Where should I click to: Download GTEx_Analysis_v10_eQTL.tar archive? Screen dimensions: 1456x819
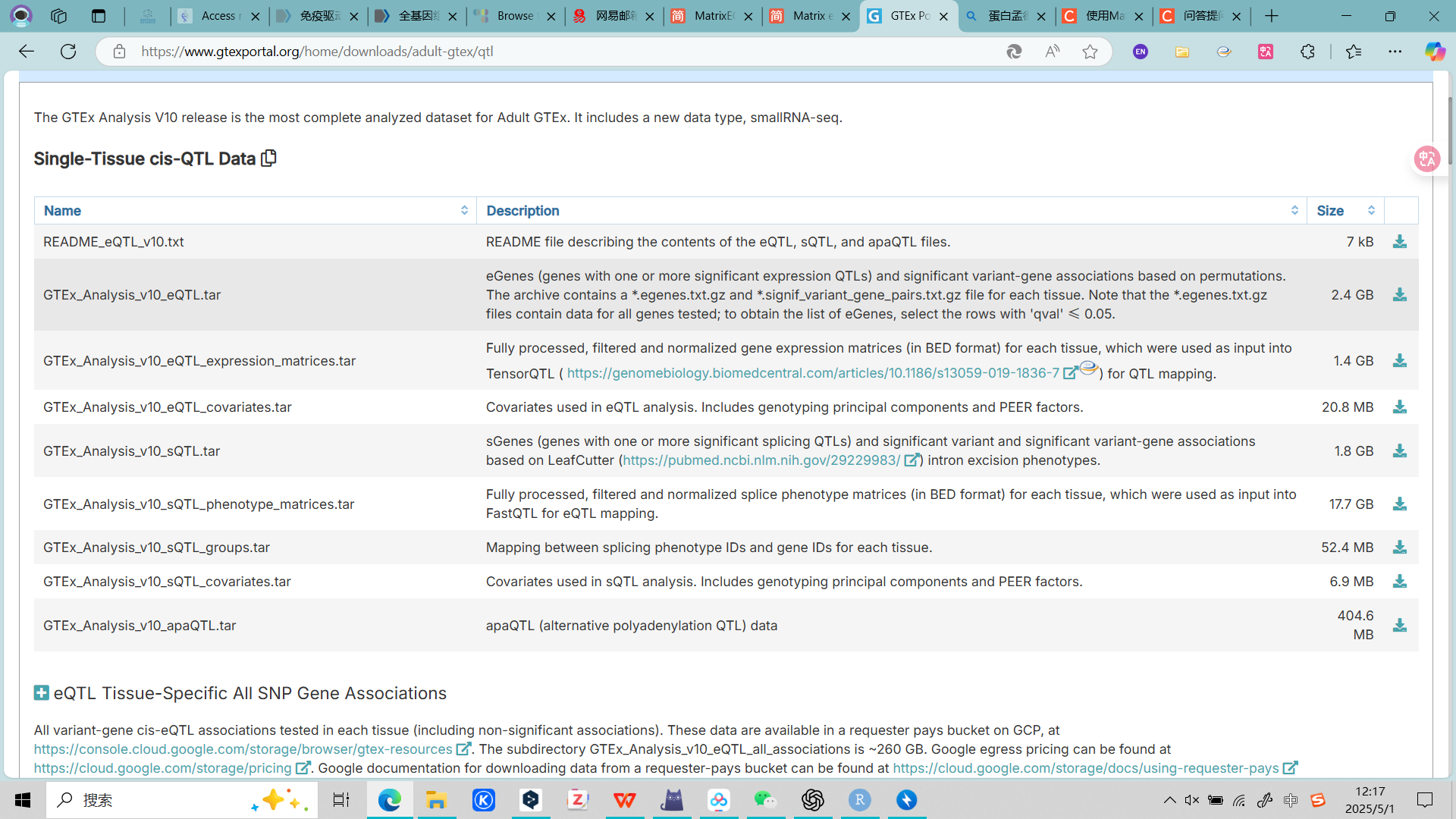click(1399, 295)
